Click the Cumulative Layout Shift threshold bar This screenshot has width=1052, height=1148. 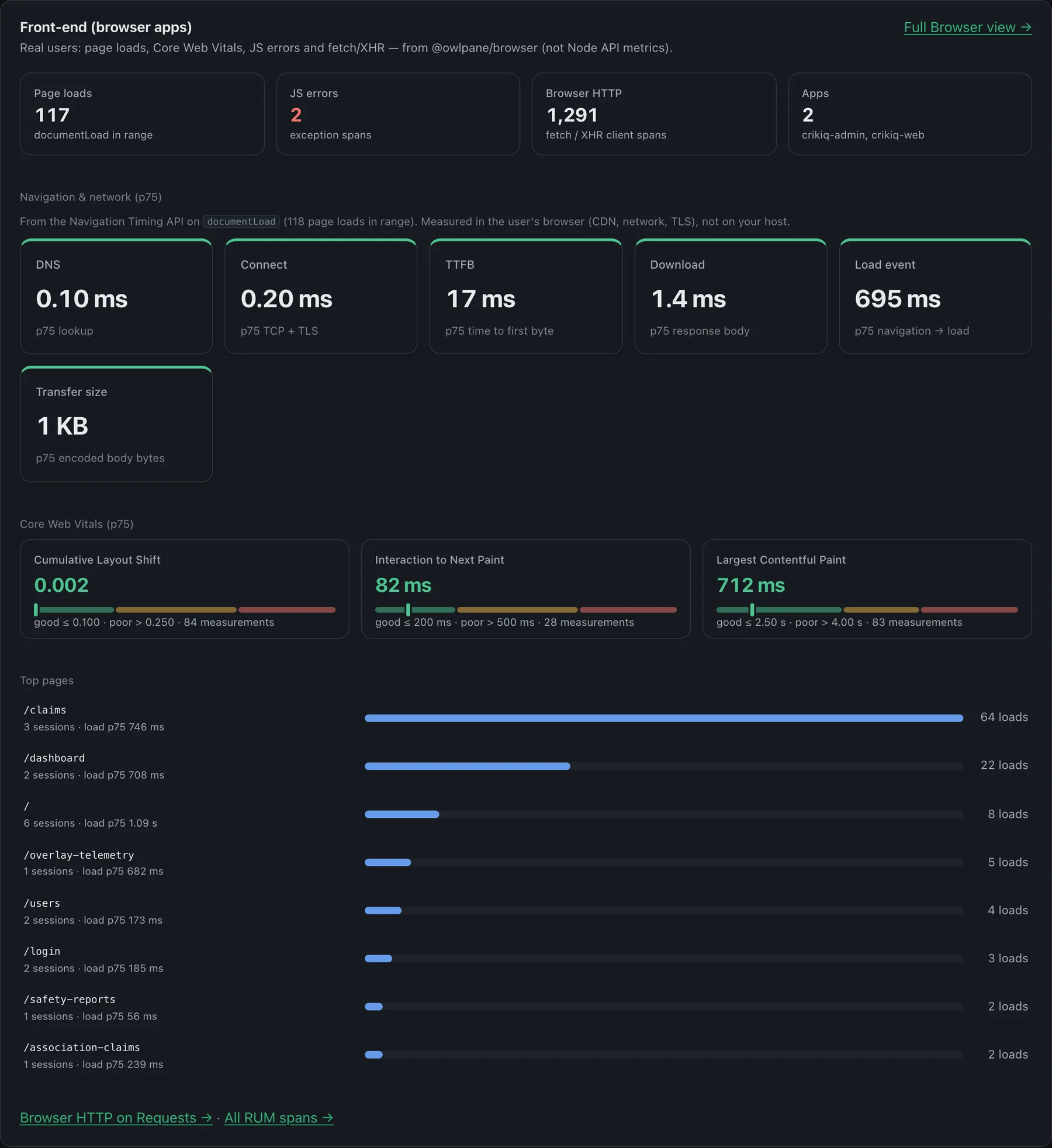(185, 609)
